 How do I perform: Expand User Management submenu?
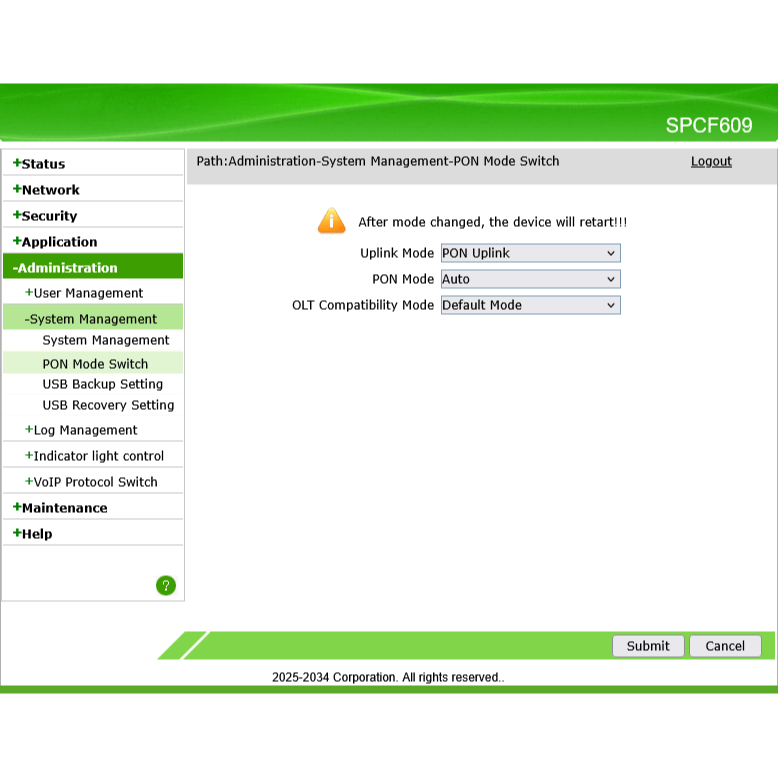(88, 293)
